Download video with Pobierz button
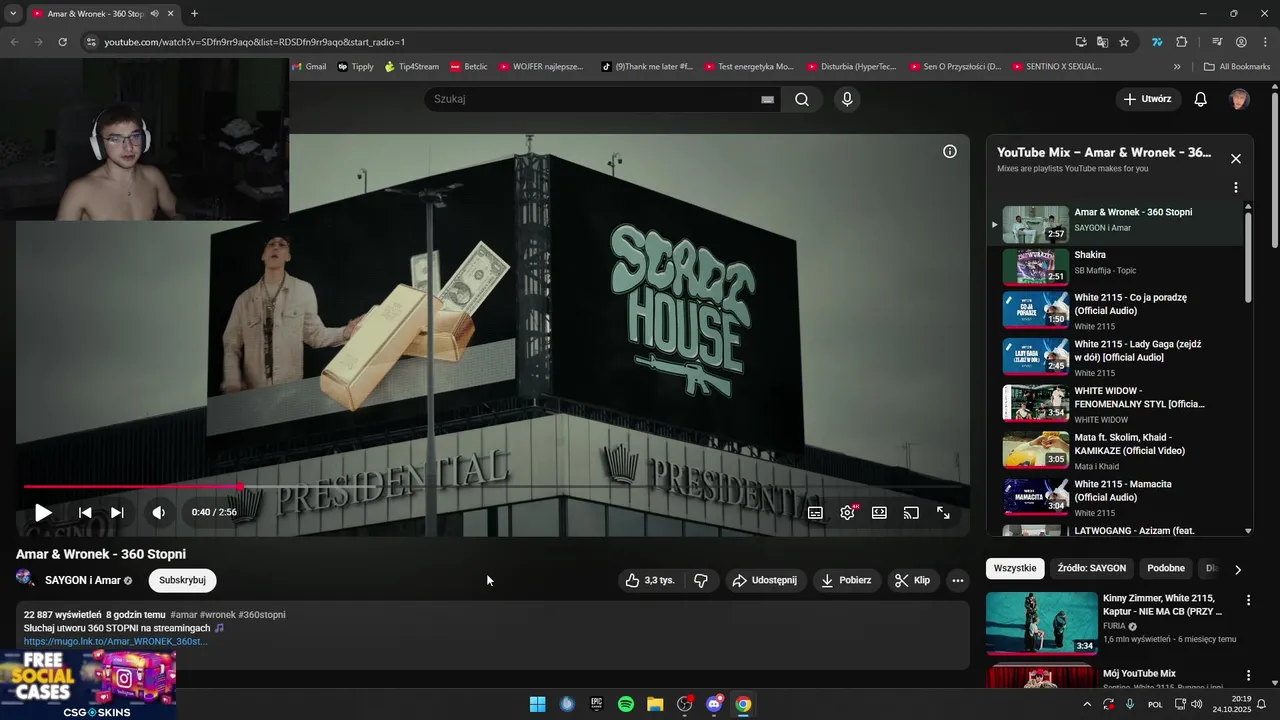The height and width of the screenshot is (720, 1280). 846,580
